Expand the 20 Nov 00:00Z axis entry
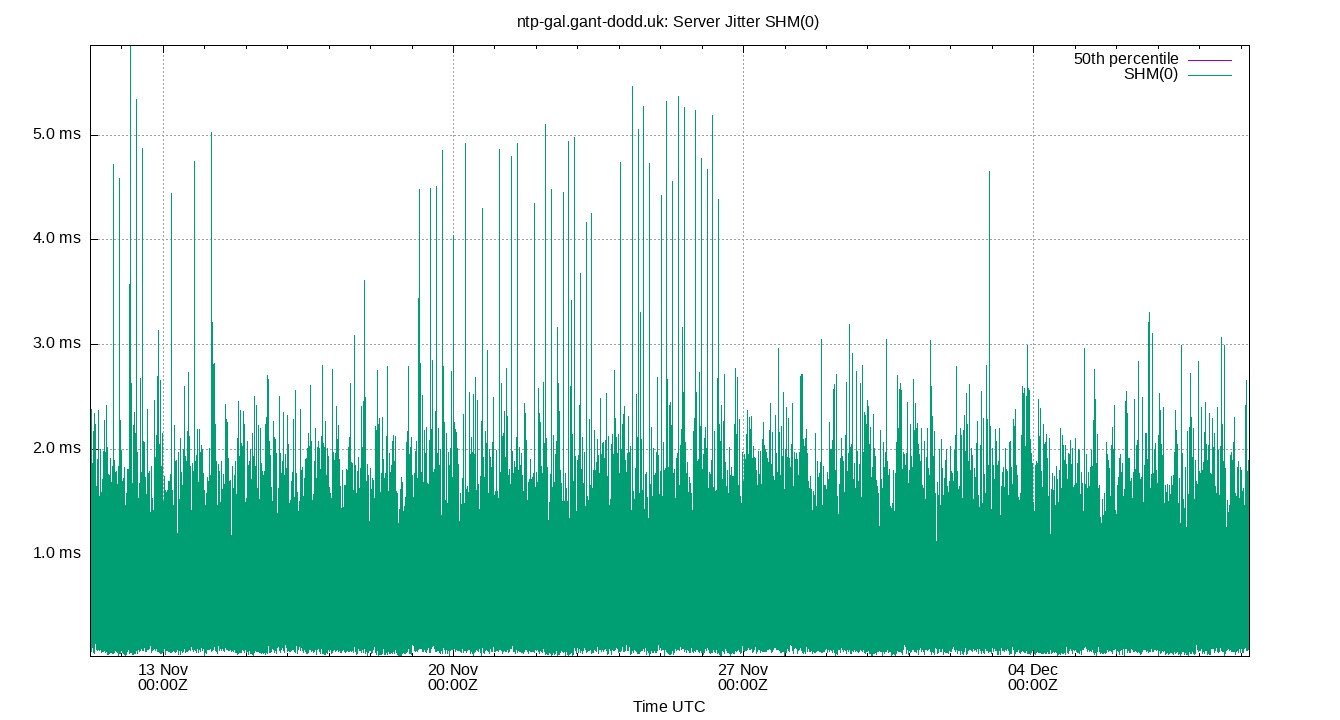This screenshot has height=720, width=1340. pos(452,675)
